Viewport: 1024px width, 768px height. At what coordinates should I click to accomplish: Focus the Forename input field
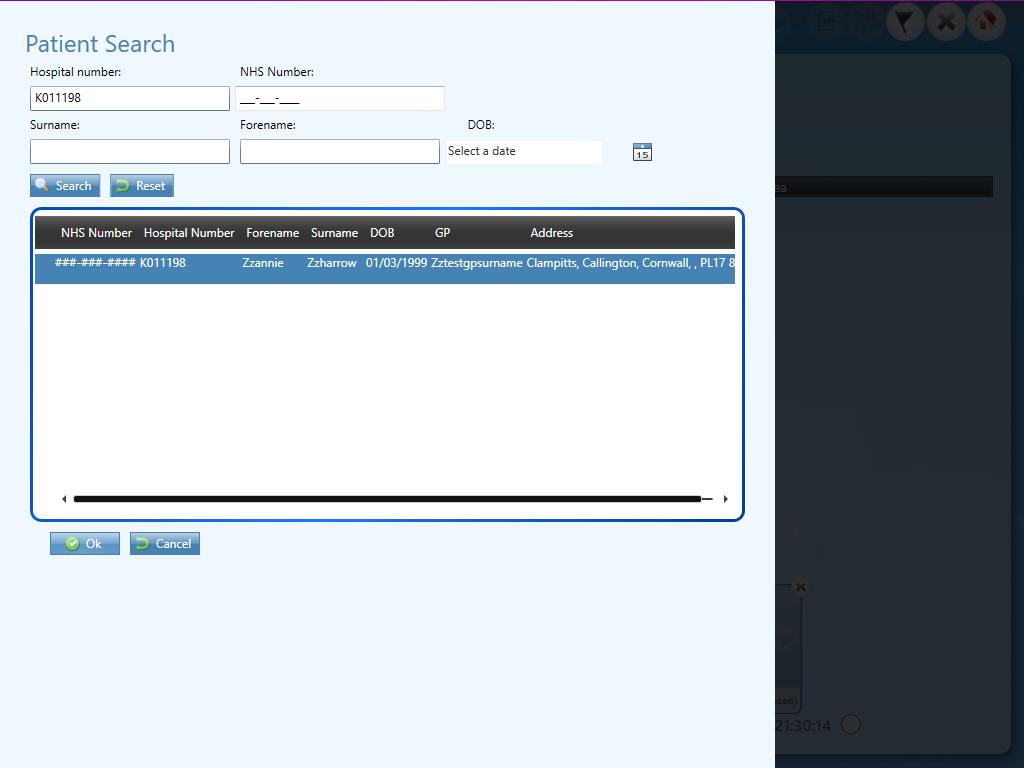coord(340,152)
